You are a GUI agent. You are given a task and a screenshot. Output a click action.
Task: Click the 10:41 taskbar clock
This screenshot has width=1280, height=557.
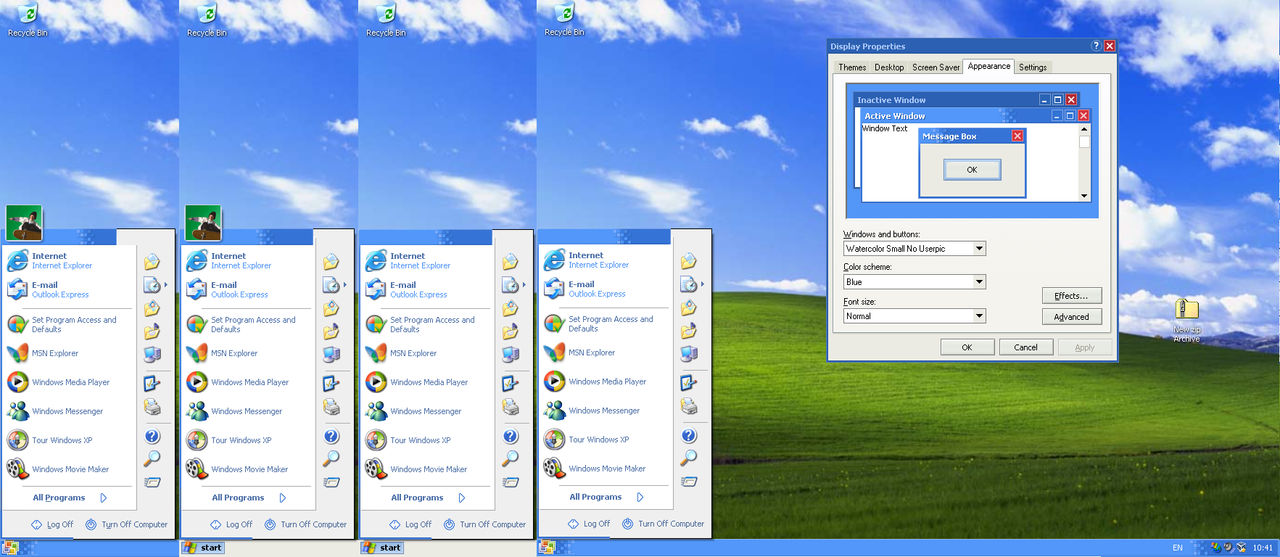1263,548
